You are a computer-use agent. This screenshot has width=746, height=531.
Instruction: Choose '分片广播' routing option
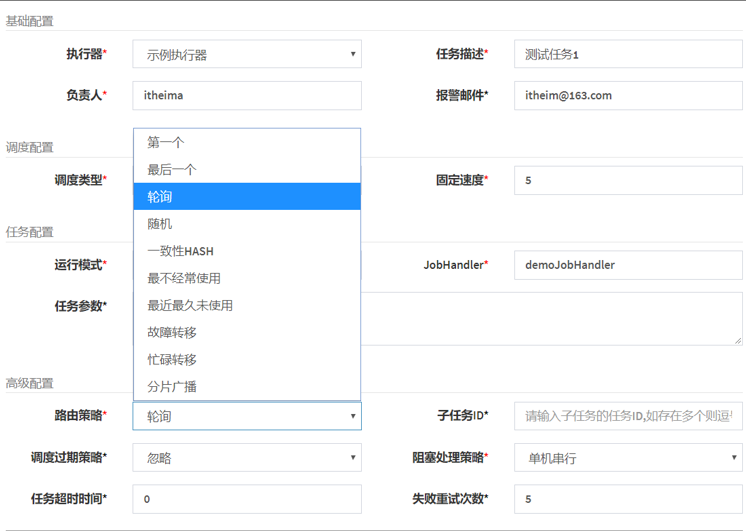tap(246, 386)
